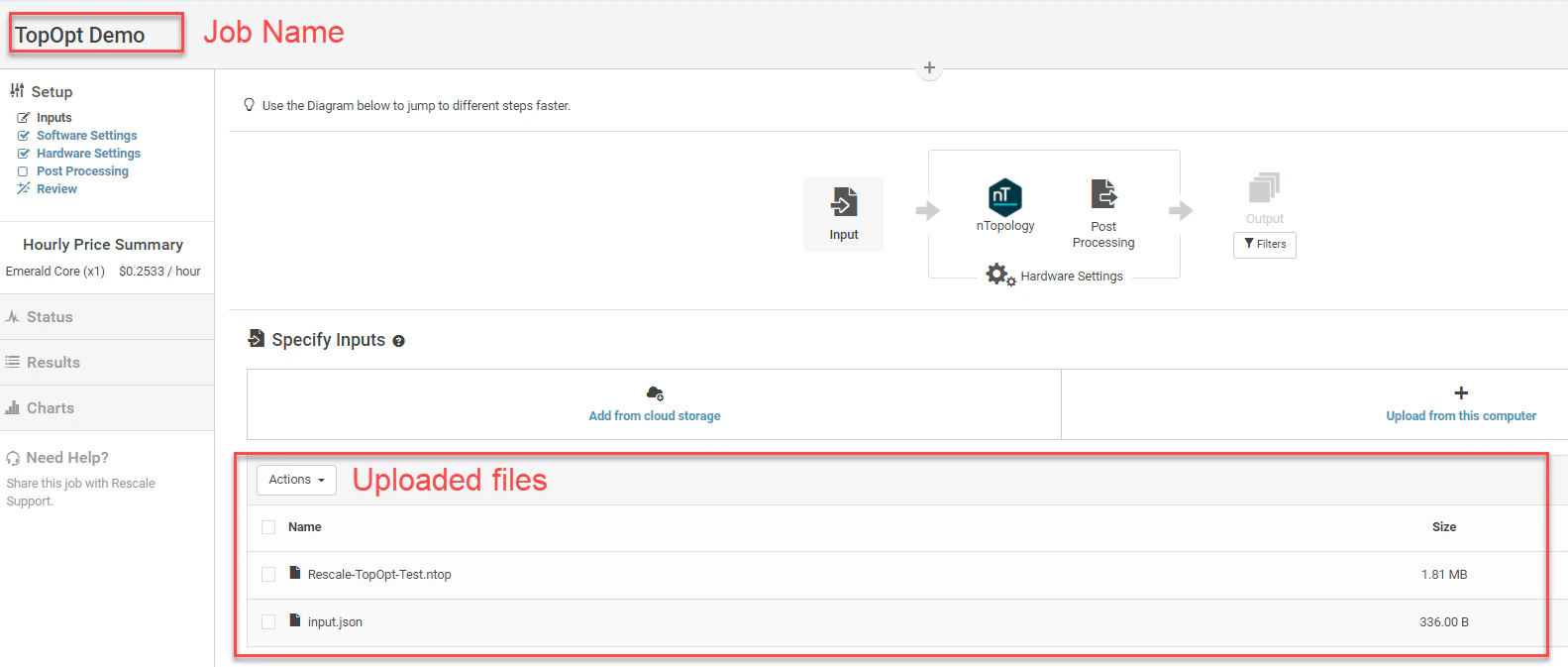Click the Inputs edit pencil icon
1568x667 pixels.
(24, 118)
